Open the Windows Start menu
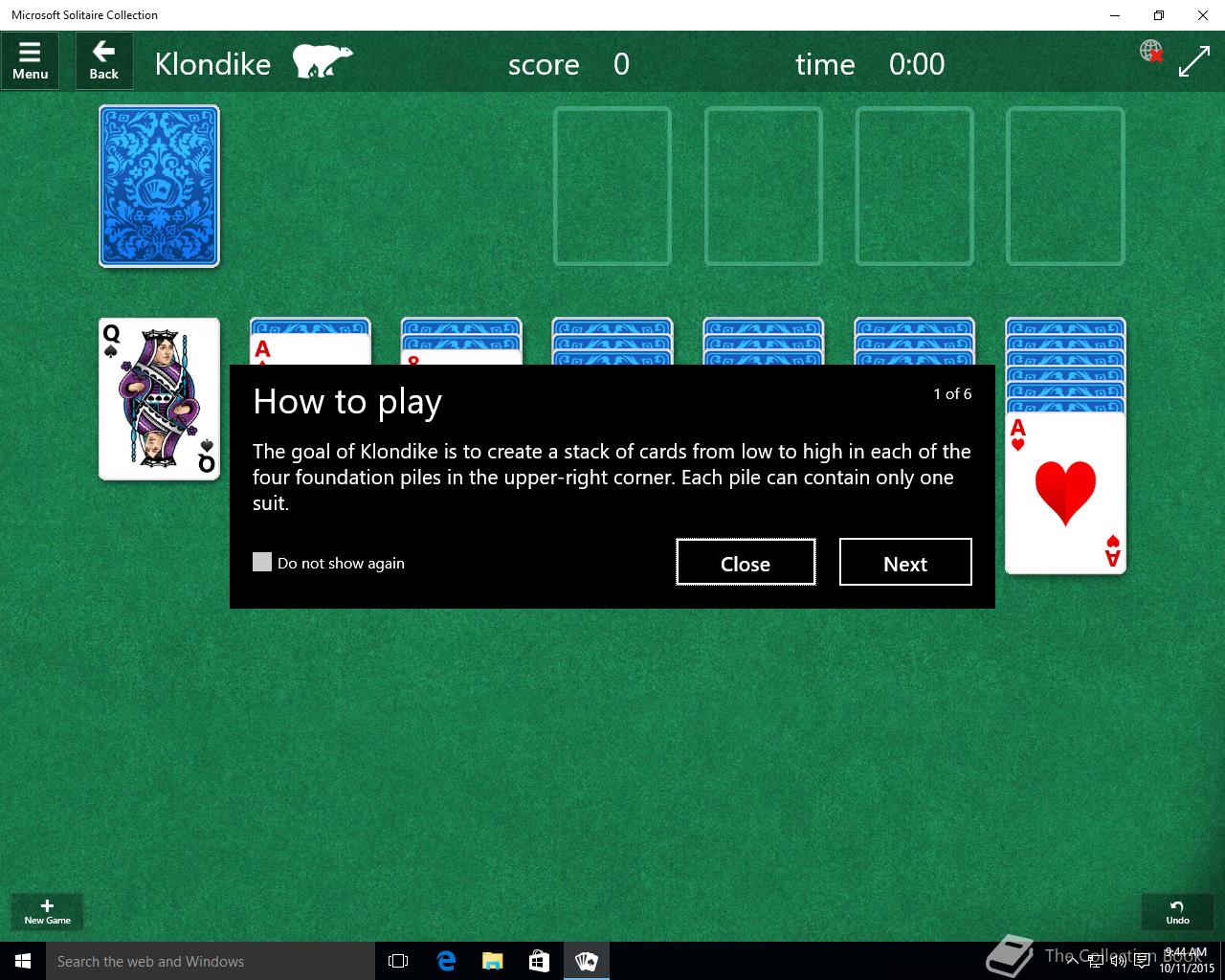The image size is (1225, 980). coord(23,961)
